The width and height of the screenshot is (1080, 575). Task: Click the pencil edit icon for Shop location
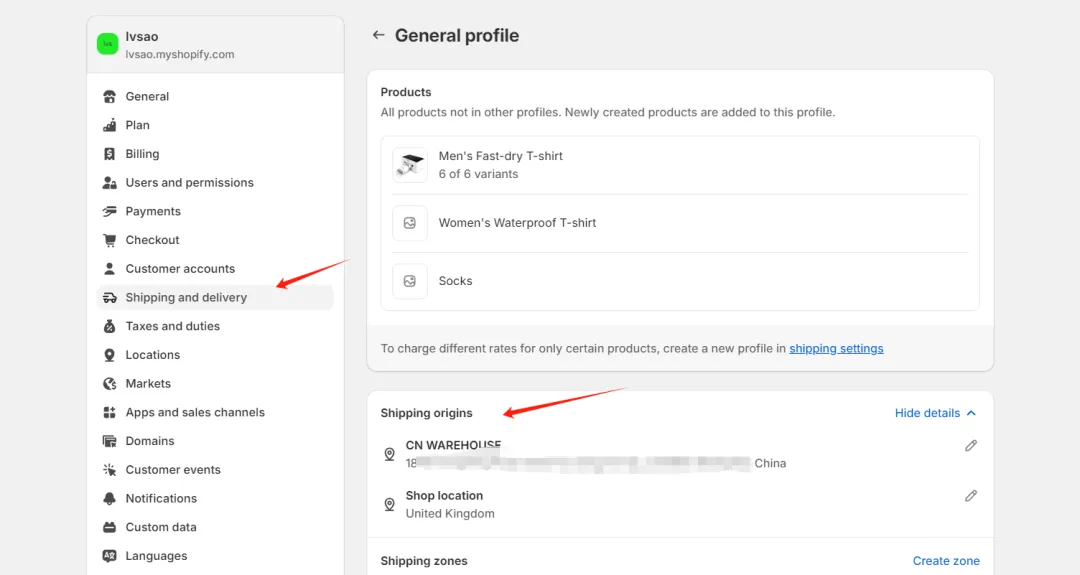970,496
